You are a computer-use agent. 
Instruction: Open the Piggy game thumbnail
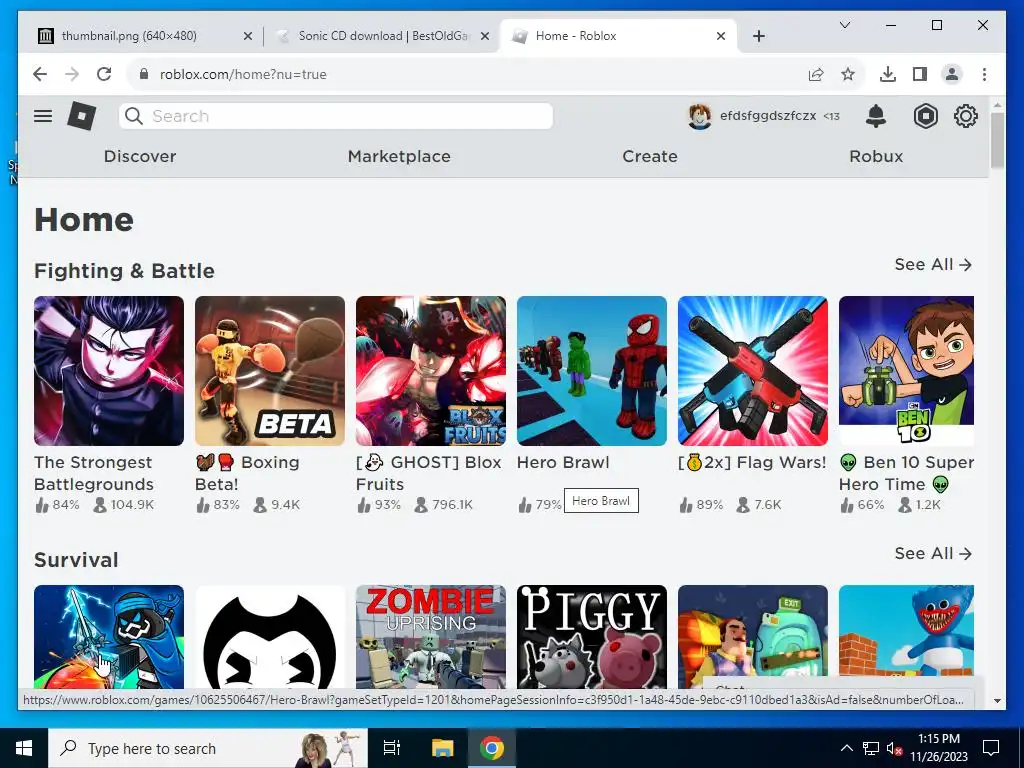click(x=592, y=637)
